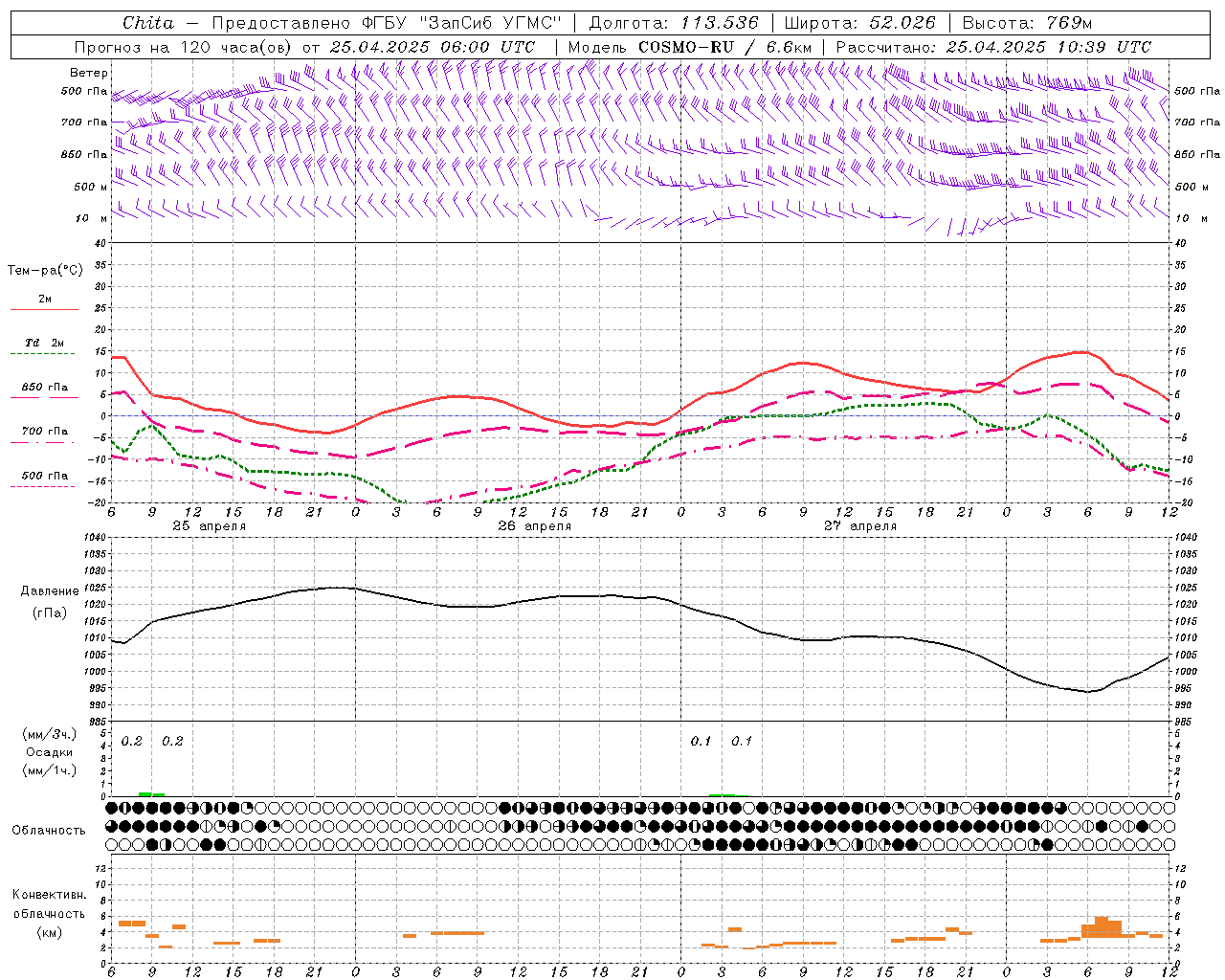1225x980 pixels.
Task: Select the Модель COSMO-RU / 6.6км text
Action: point(690,47)
